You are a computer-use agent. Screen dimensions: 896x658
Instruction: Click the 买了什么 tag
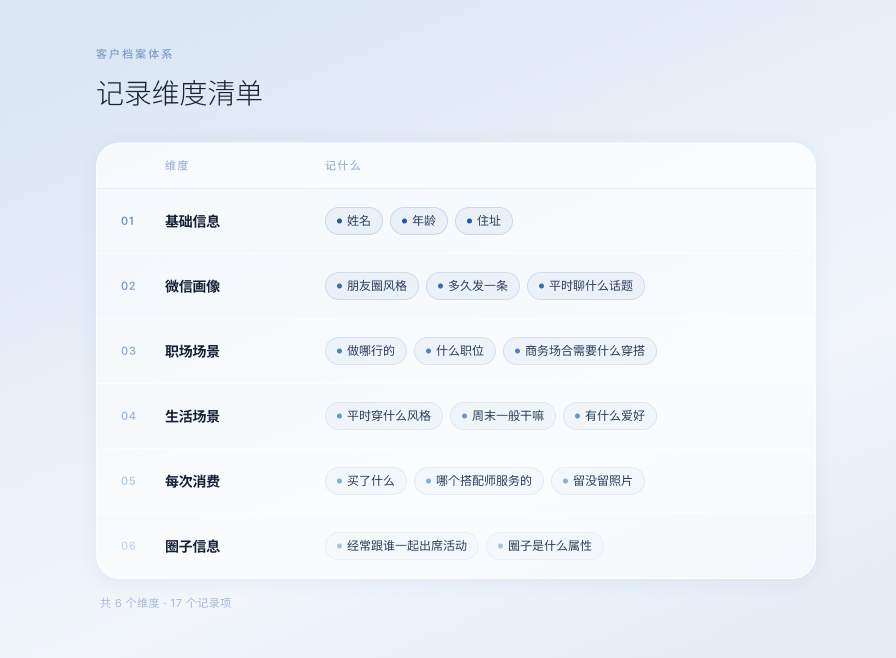pyautogui.click(x=366, y=482)
